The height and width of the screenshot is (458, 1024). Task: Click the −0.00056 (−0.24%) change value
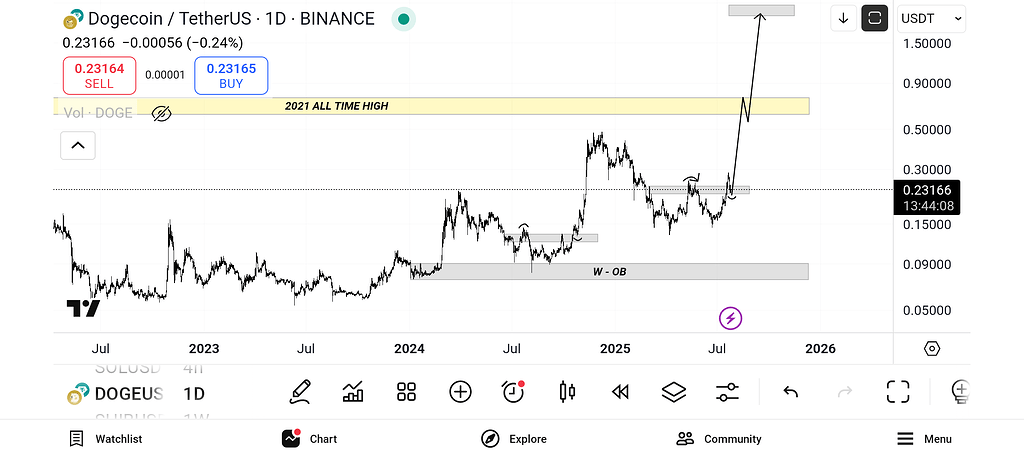182,43
